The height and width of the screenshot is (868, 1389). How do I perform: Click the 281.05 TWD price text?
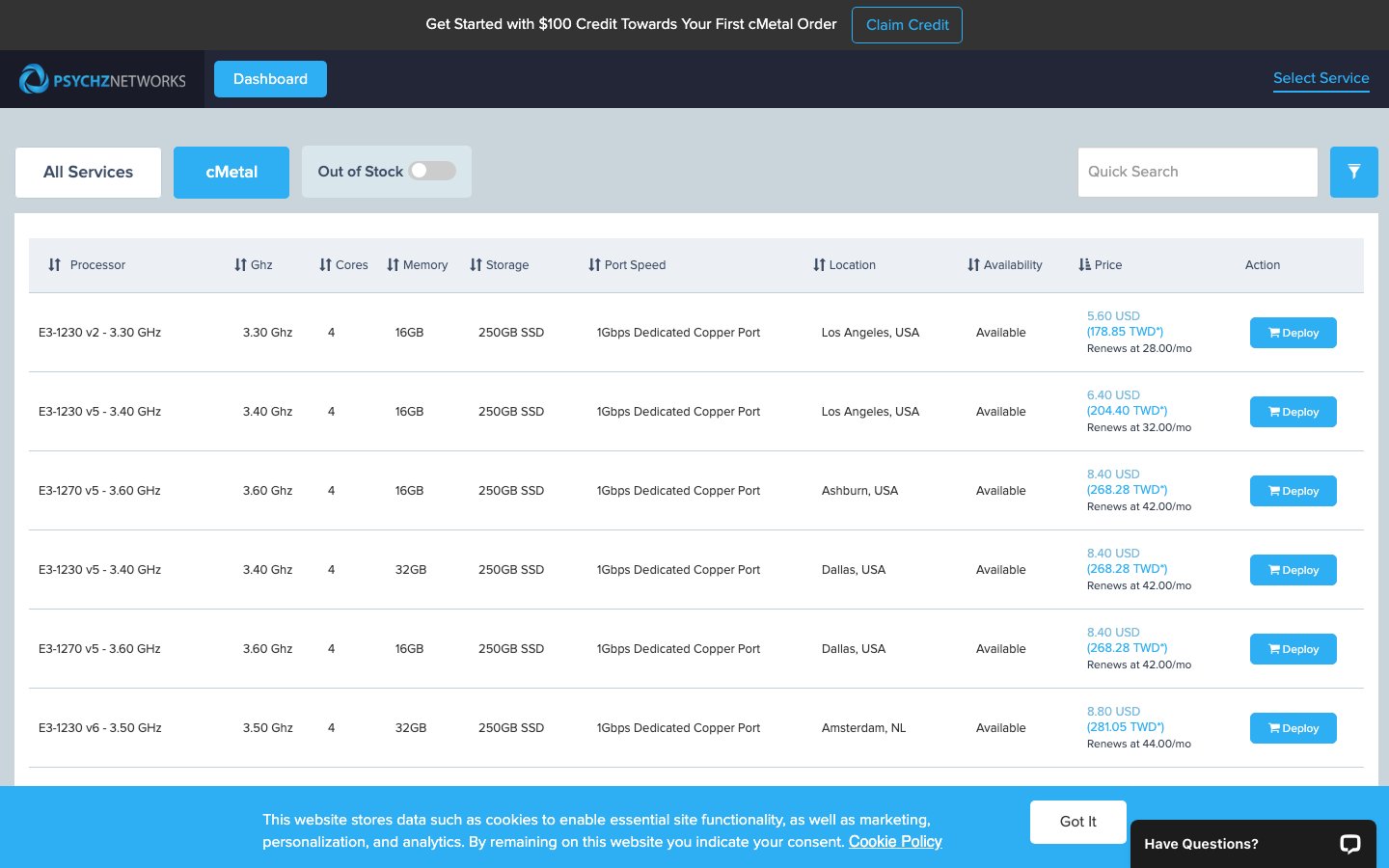1126,727
